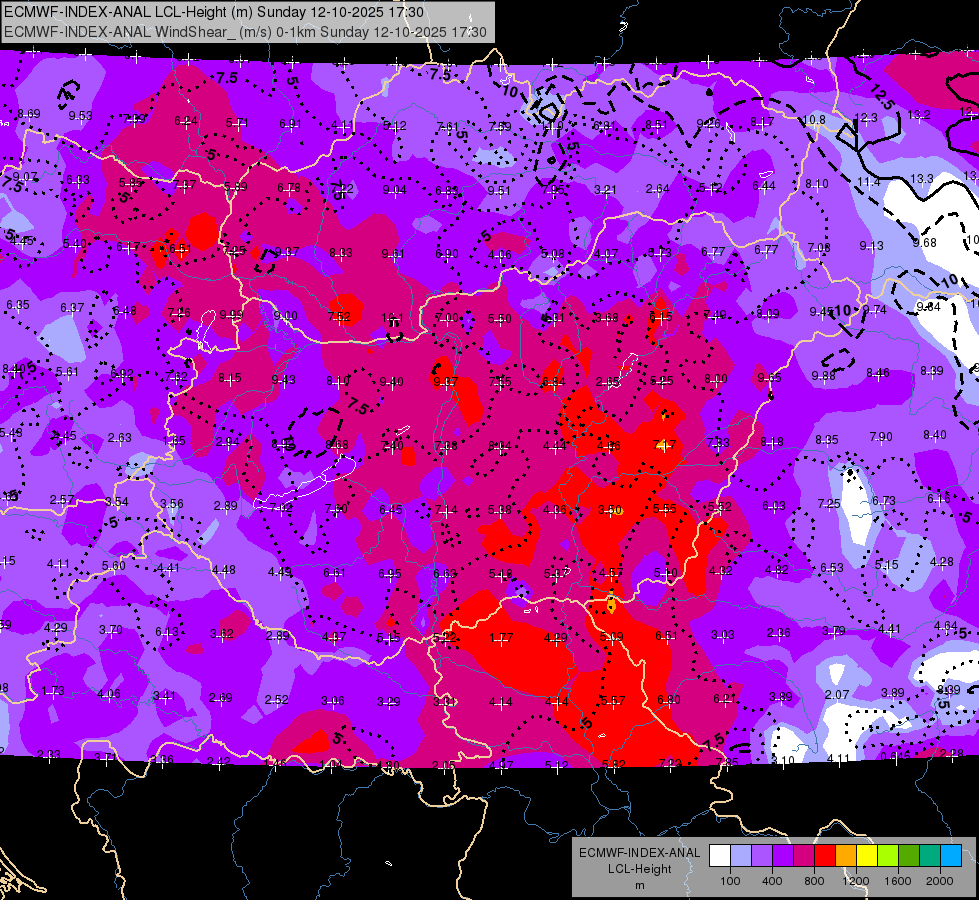Click the legend tick label 800

(814, 881)
